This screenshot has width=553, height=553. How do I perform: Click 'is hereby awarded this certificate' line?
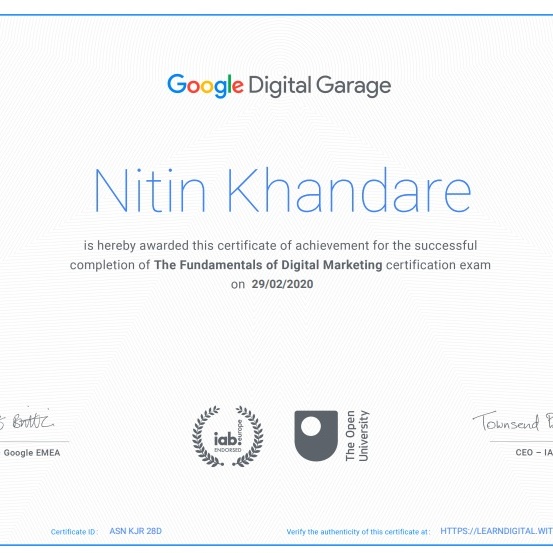click(x=280, y=245)
